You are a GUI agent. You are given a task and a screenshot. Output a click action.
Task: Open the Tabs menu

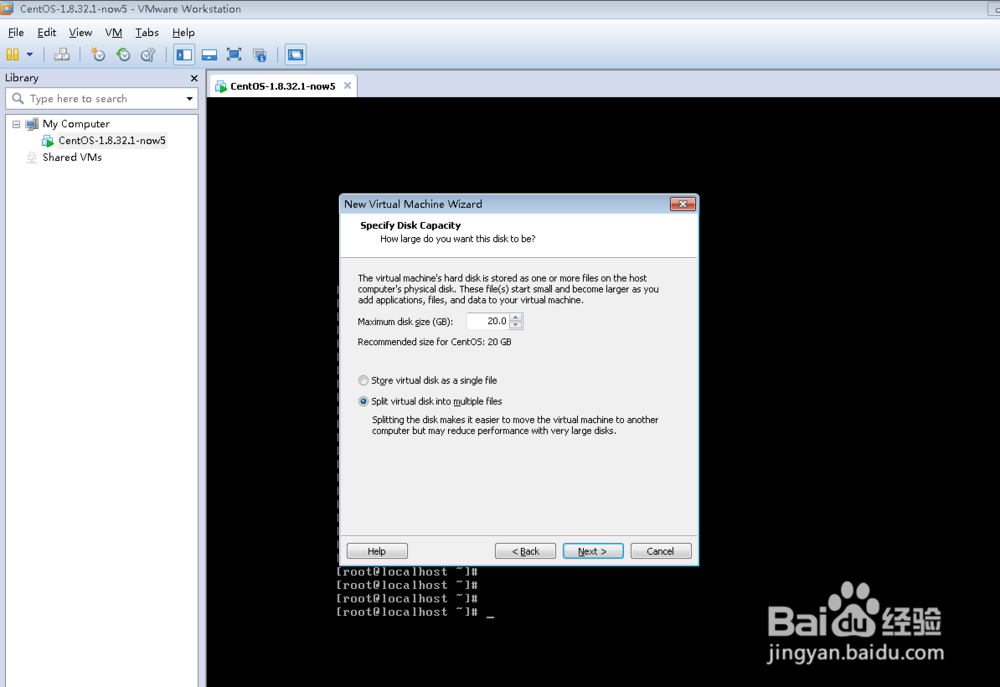click(x=147, y=33)
